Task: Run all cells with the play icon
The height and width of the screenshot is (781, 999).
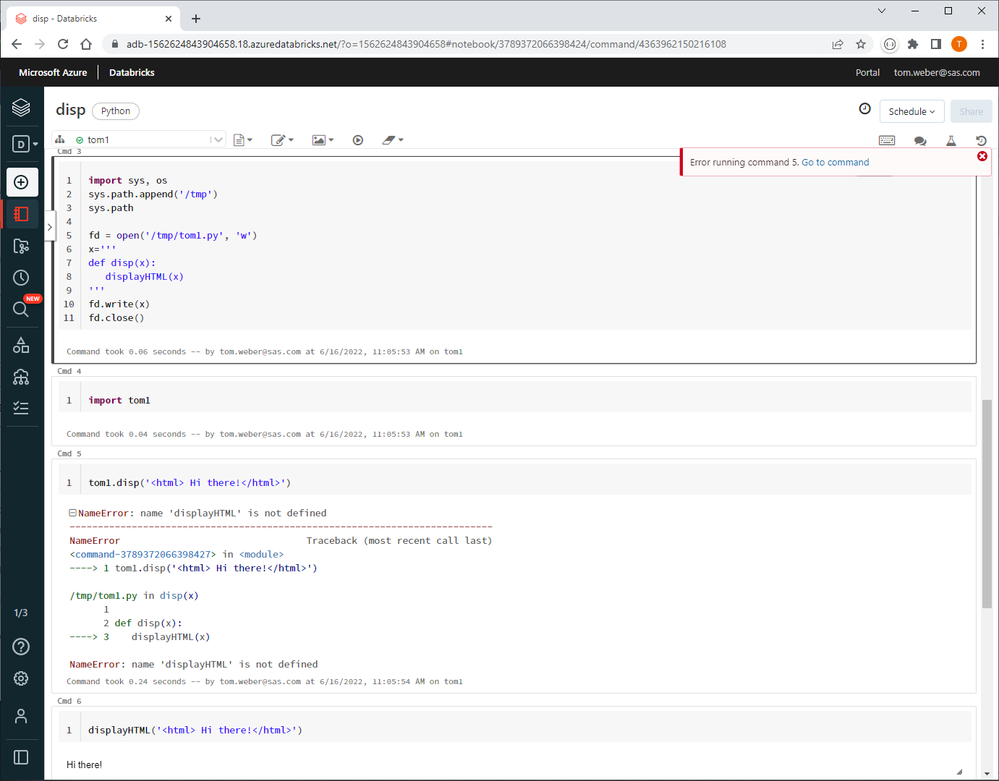Action: click(358, 140)
